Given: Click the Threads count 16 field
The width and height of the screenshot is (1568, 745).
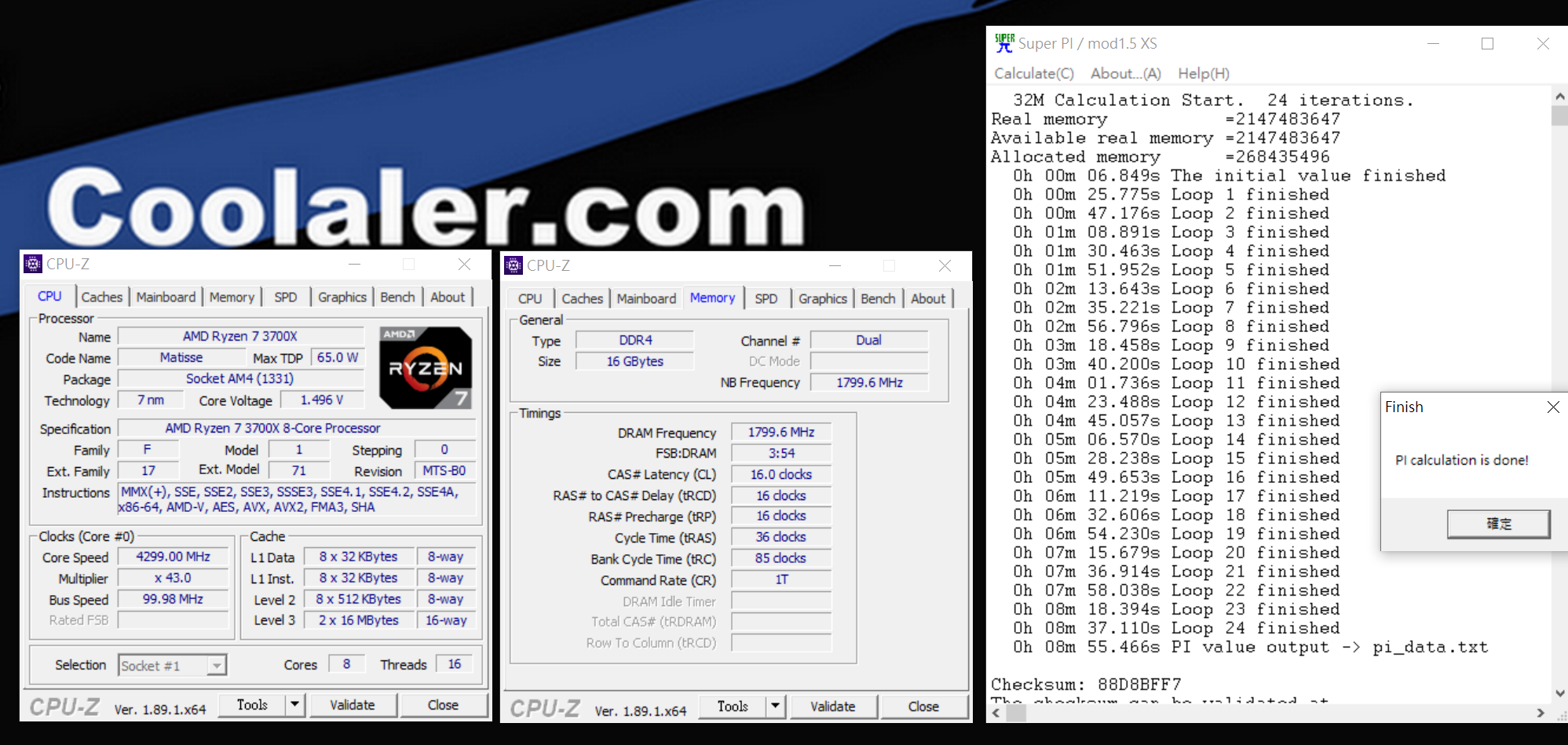Looking at the screenshot, I should 455,664.
